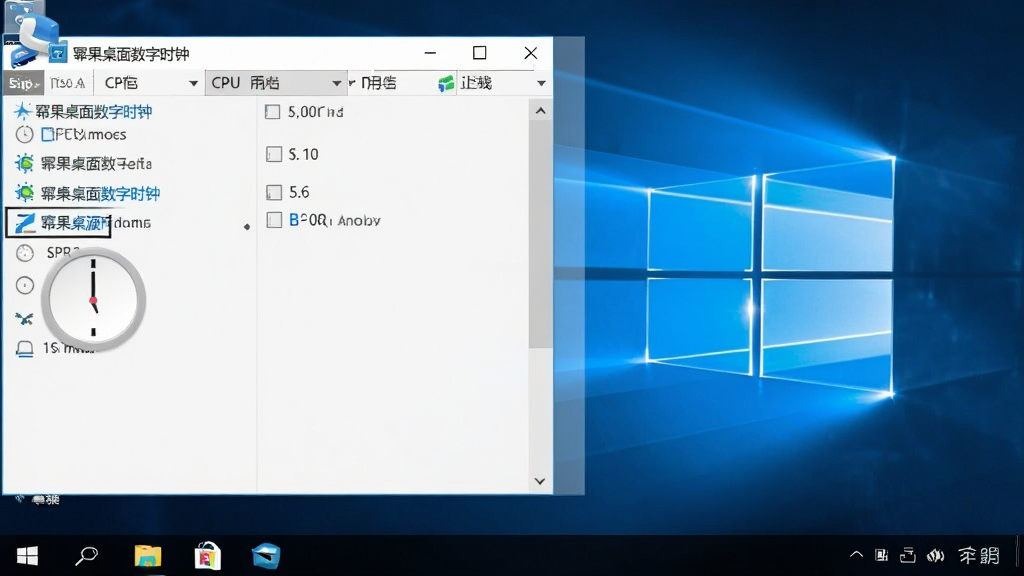Click the first tray icon after the chevron

click(882, 556)
